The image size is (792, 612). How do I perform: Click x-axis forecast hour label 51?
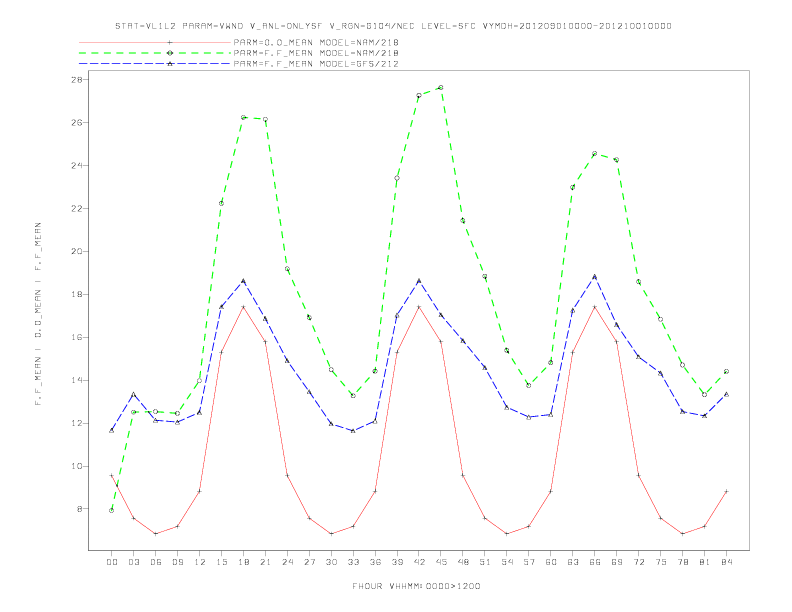tap(485, 562)
